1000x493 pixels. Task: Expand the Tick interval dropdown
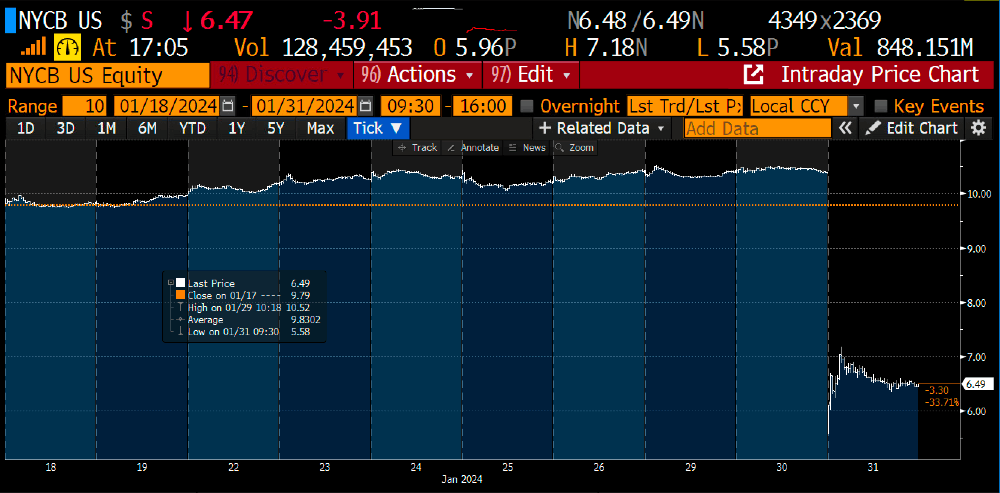[x=378, y=128]
